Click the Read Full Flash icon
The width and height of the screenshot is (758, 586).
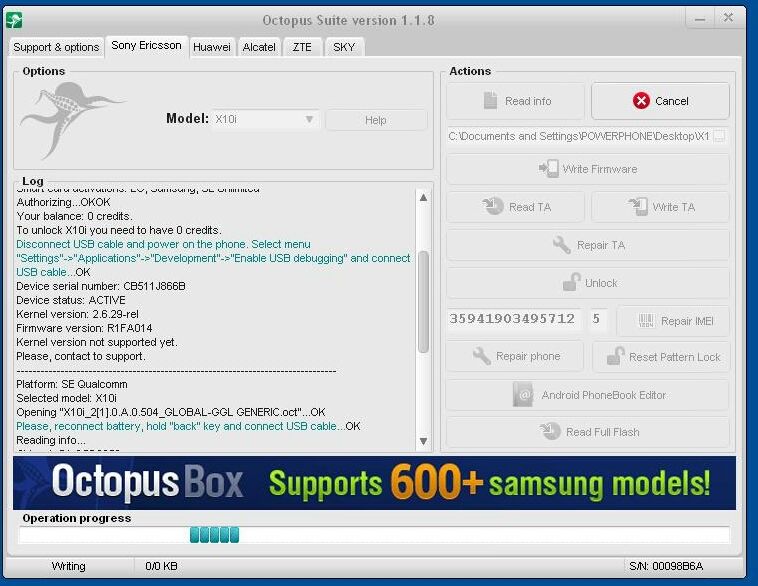pyautogui.click(x=550, y=431)
